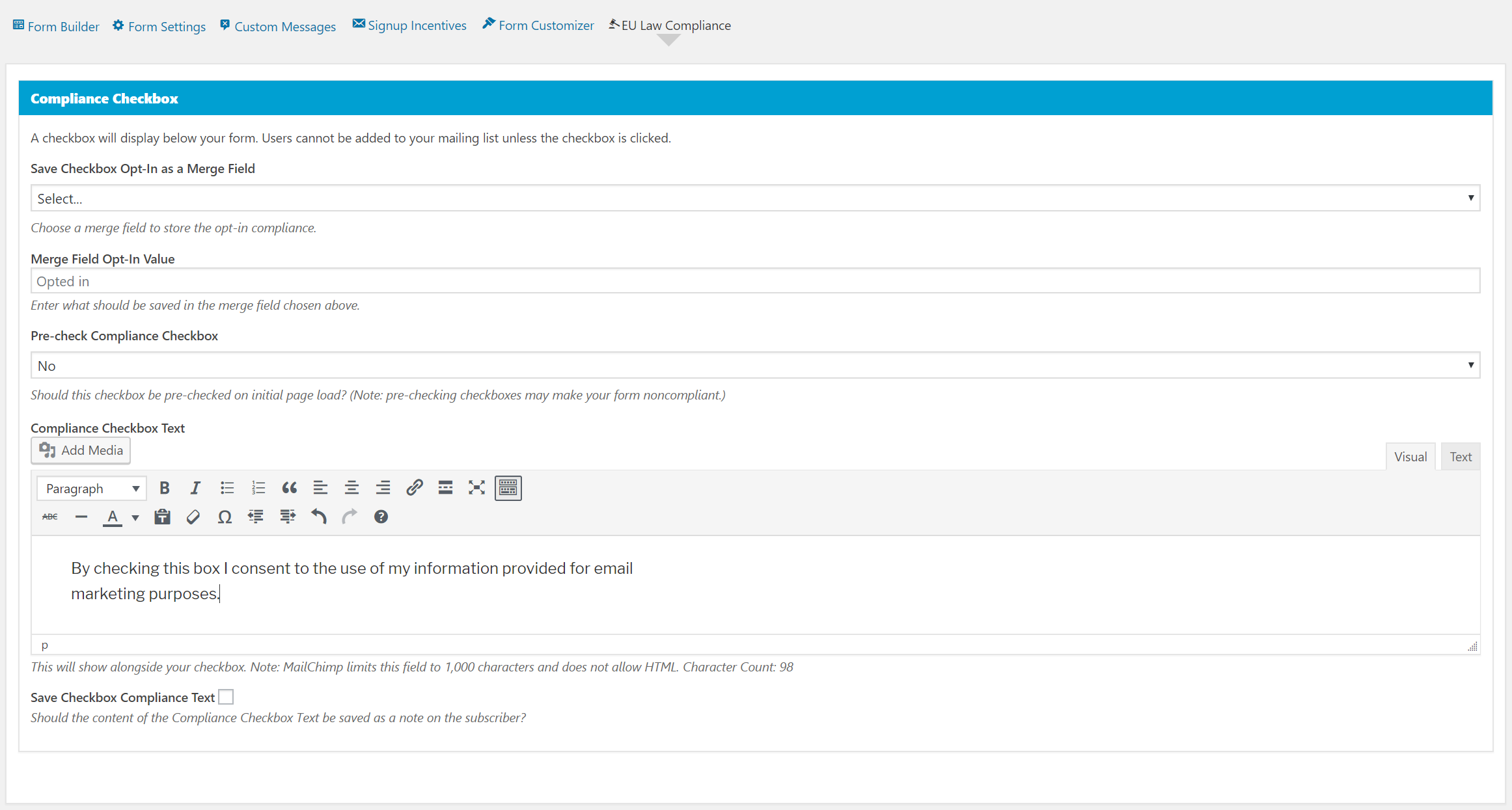Viewport: 1512px width, 810px height.
Task: Click the Add Media button
Action: (81, 450)
